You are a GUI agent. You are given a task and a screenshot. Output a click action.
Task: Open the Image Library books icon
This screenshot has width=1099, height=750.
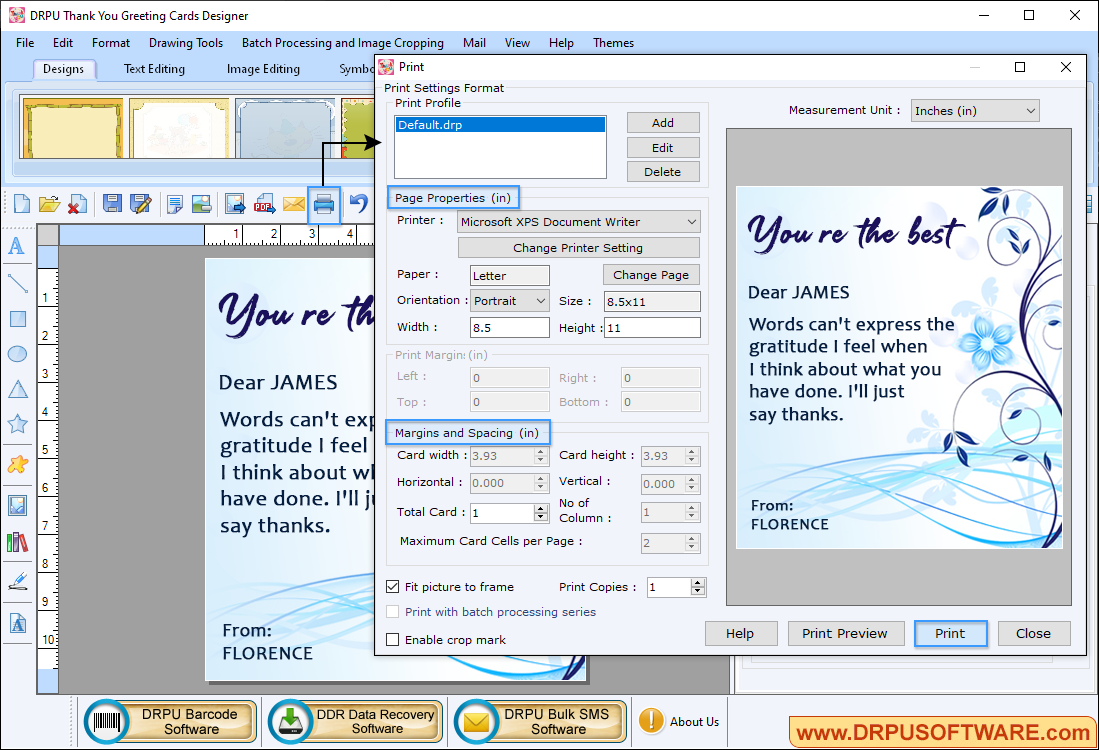17,543
